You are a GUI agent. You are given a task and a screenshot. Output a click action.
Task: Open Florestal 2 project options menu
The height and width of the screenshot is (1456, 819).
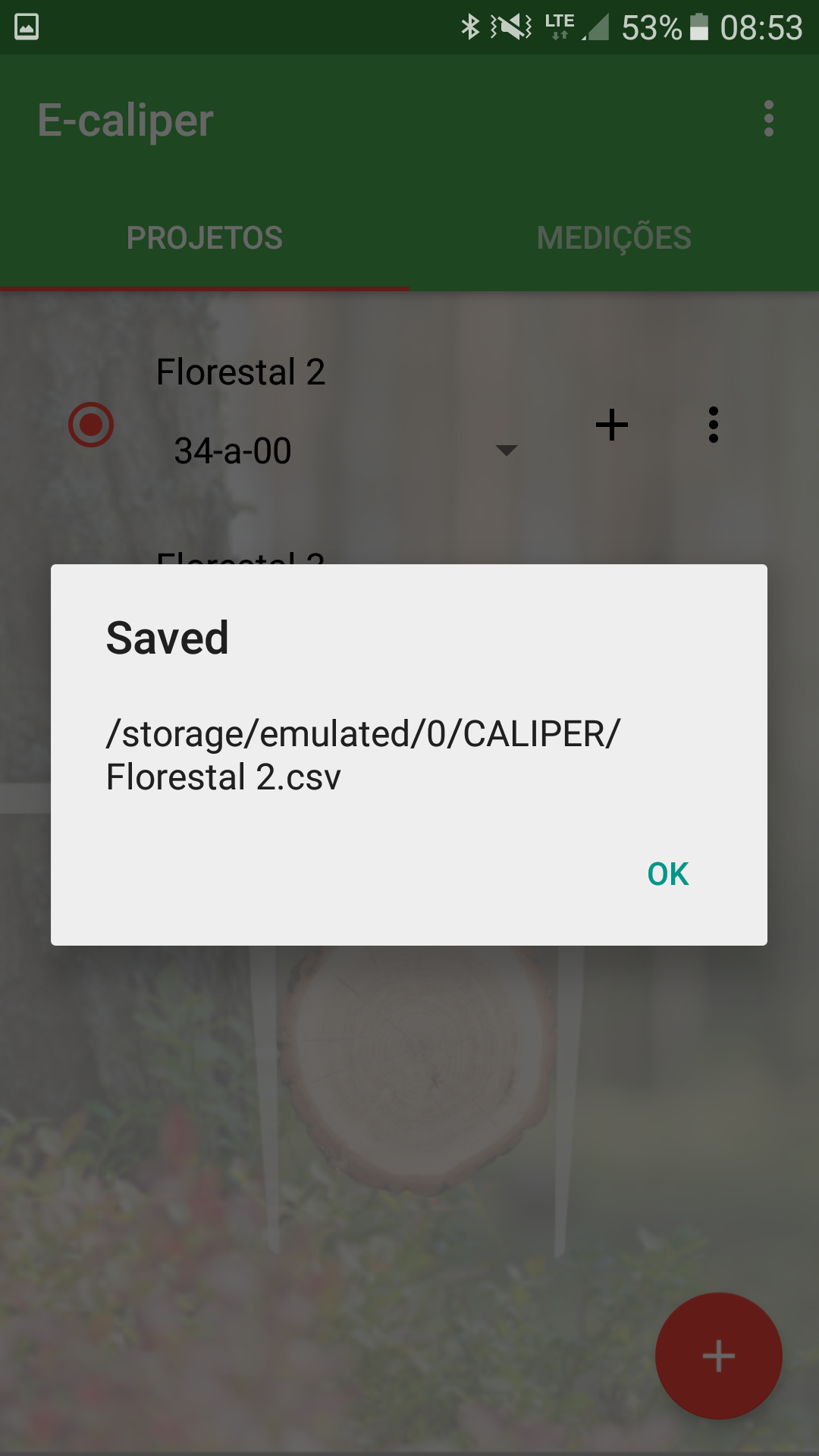(x=713, y=425)
